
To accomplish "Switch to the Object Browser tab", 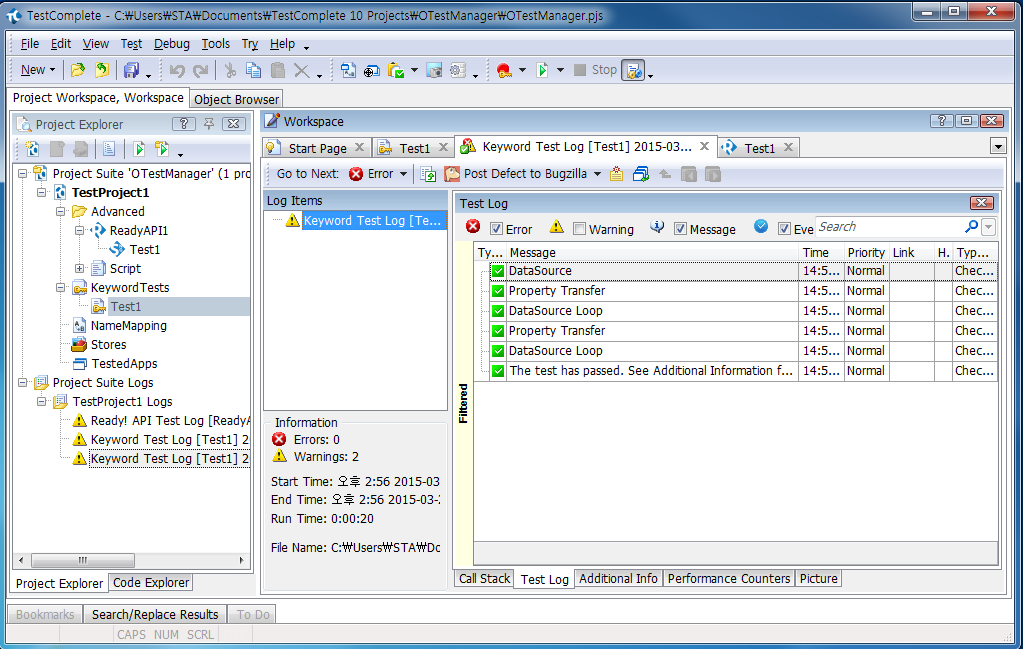I will point(236,99).
